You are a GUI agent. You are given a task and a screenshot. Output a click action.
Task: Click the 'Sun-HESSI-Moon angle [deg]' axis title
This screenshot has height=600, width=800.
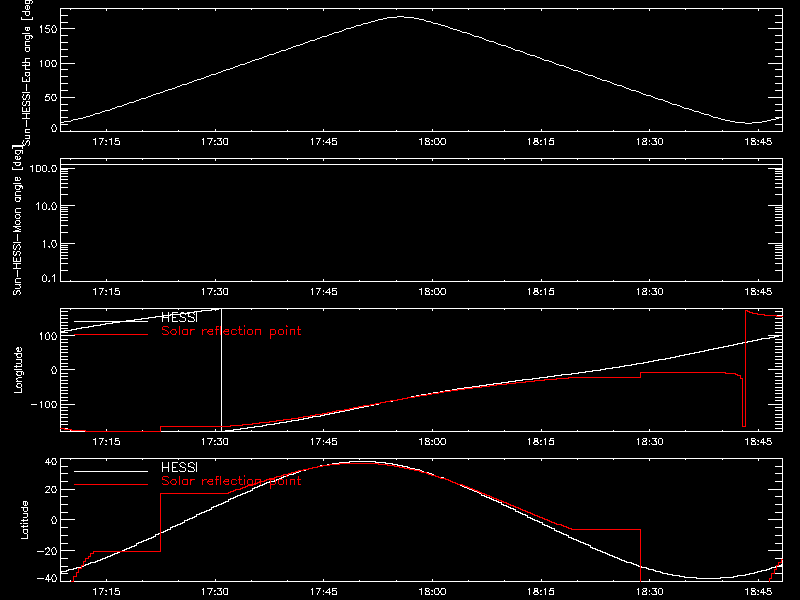coord(17,220)
